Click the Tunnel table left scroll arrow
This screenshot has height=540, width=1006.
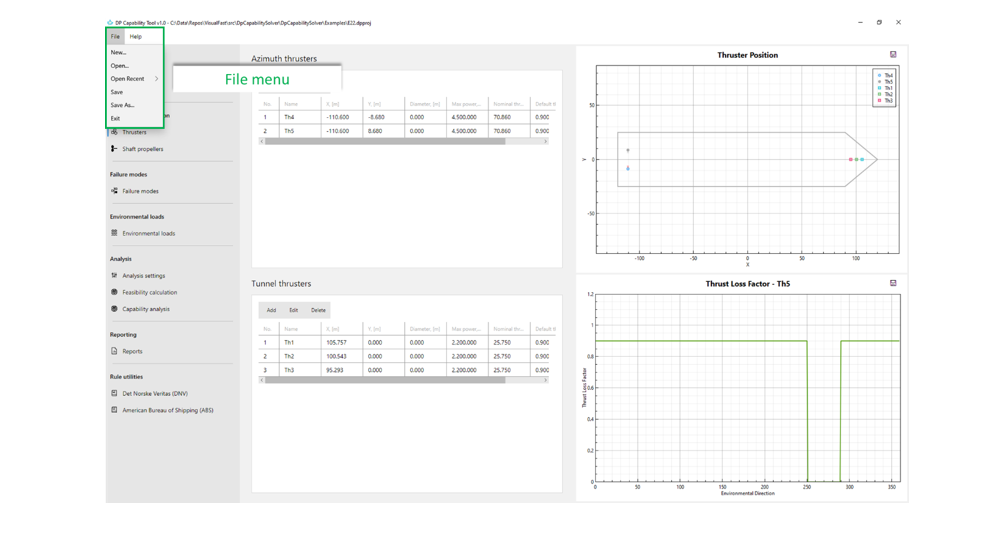(261, 380)
